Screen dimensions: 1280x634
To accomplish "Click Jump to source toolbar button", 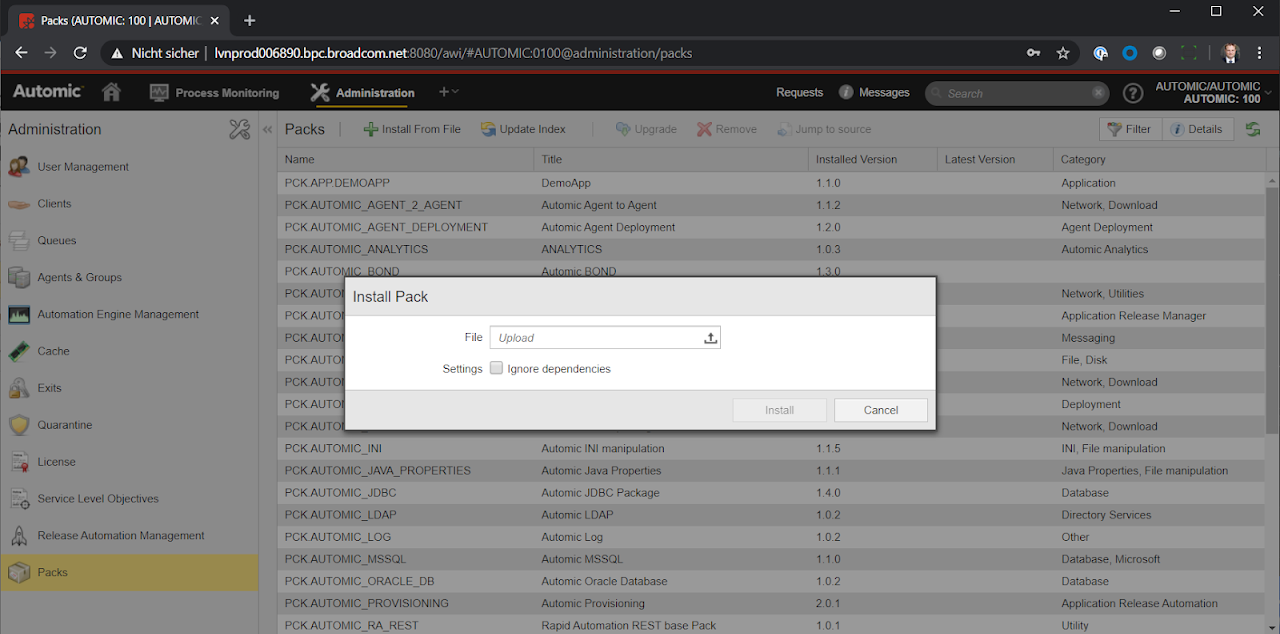I will click(x=824, y=129).
